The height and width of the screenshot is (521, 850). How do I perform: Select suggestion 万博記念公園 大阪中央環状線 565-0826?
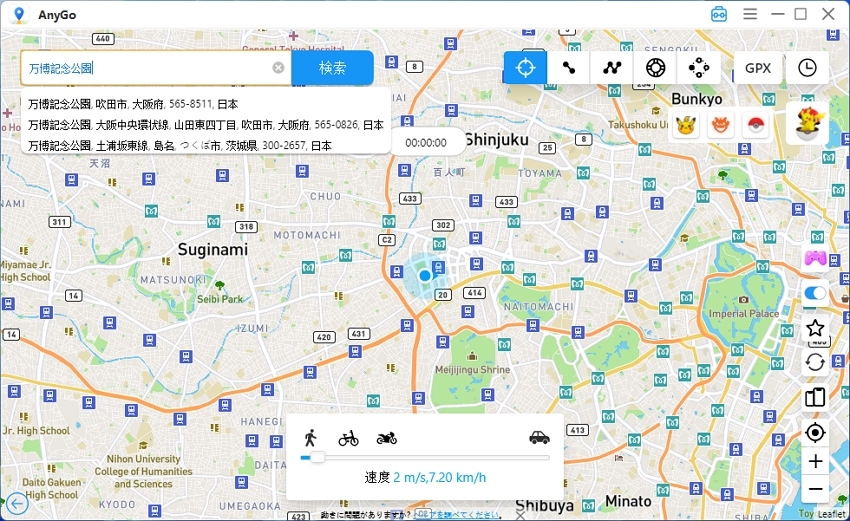pyautogui.click(x=205, y=125)
